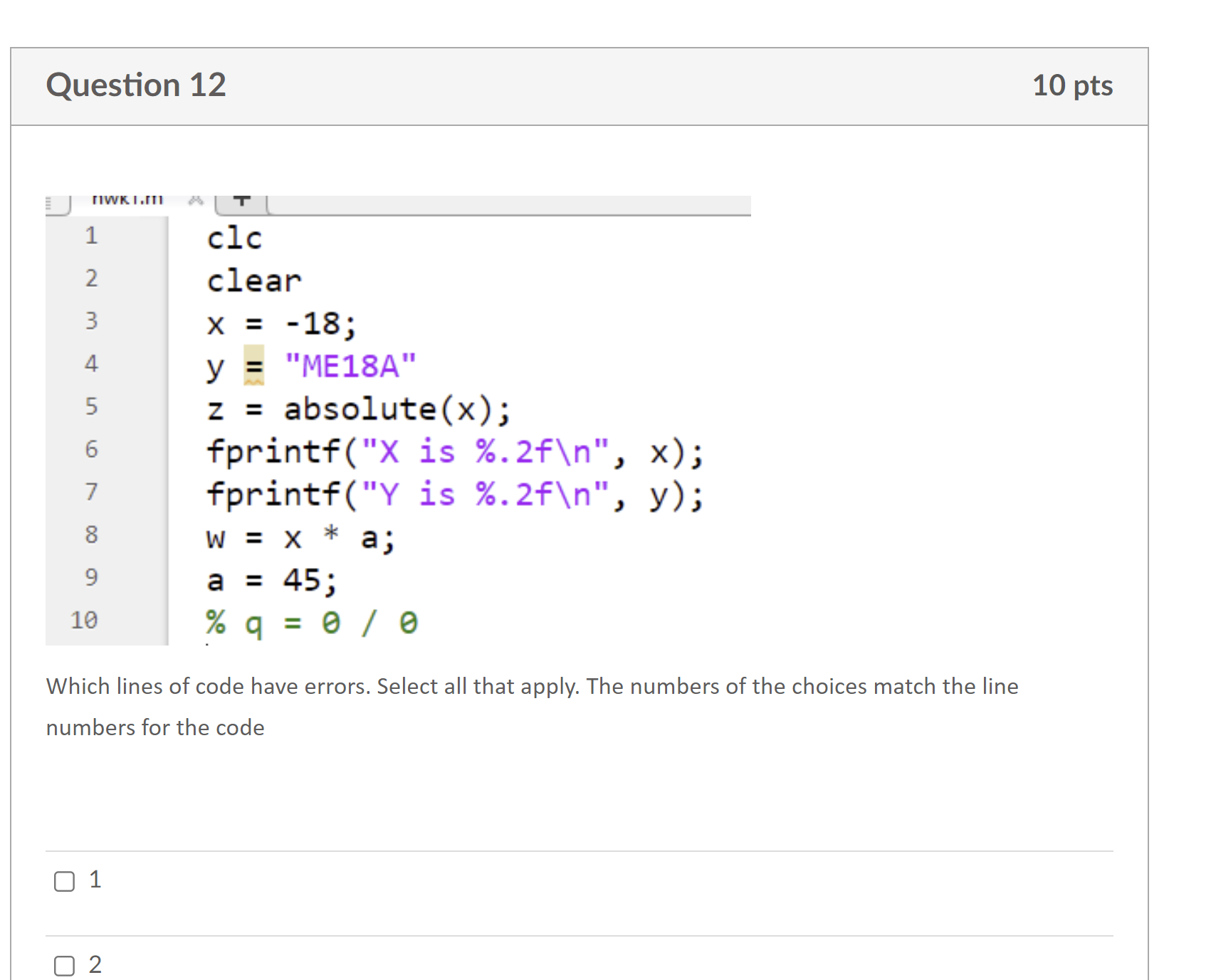The image size is (1216, 980).
Task: Click the "10 pts" points label
Action: pos(1072,85)
